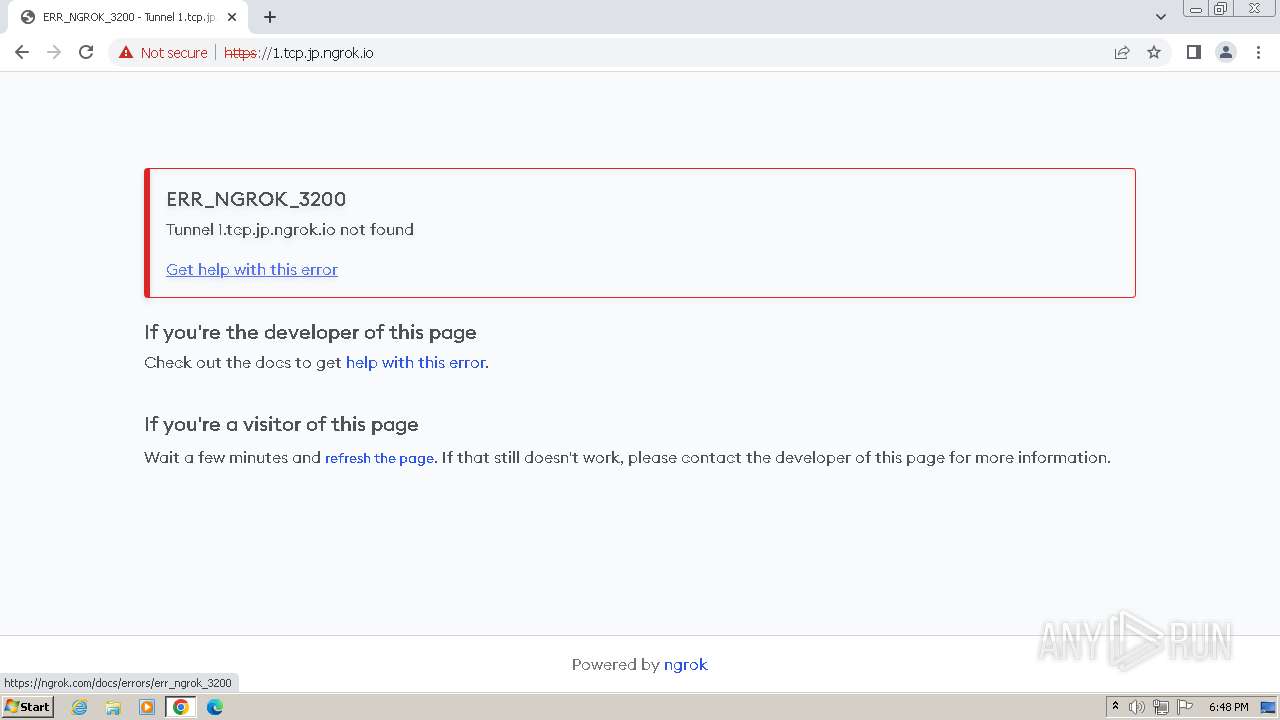
Task: Open Action Center flag tray icon
Action: pyautogui.click(x=1185, y=707)
